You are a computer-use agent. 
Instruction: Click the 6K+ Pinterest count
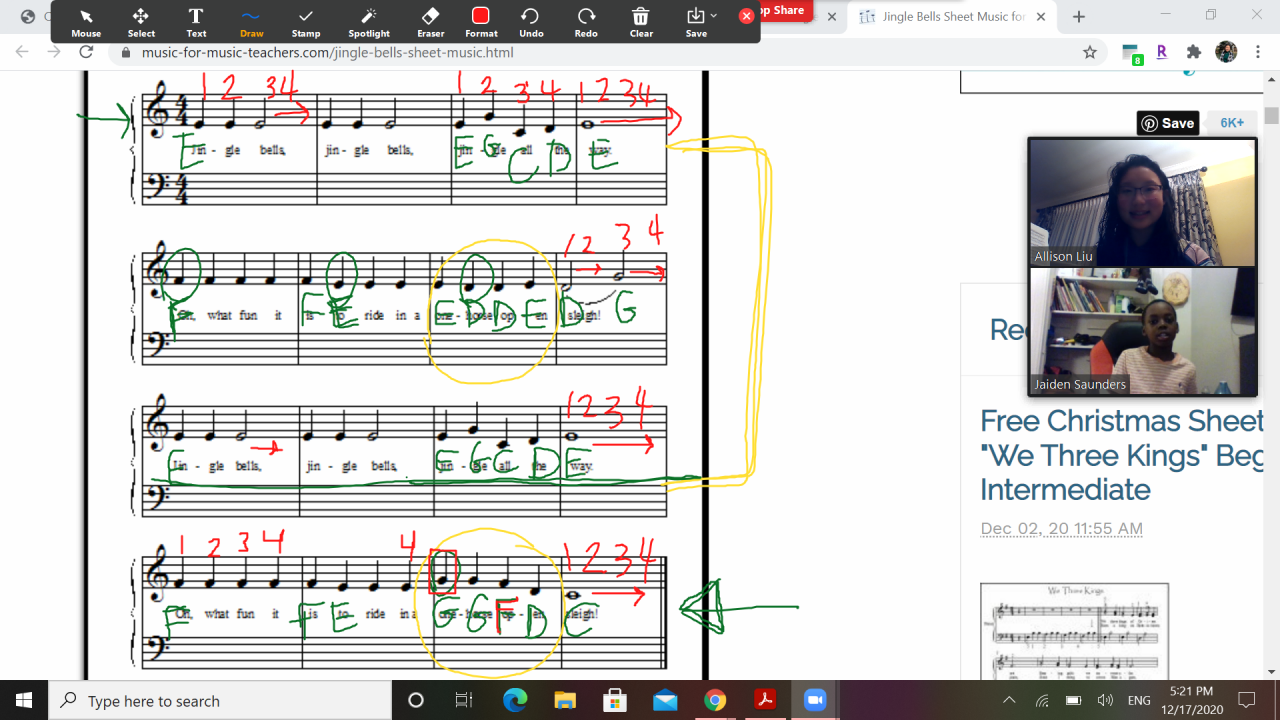coord(1232,123)
